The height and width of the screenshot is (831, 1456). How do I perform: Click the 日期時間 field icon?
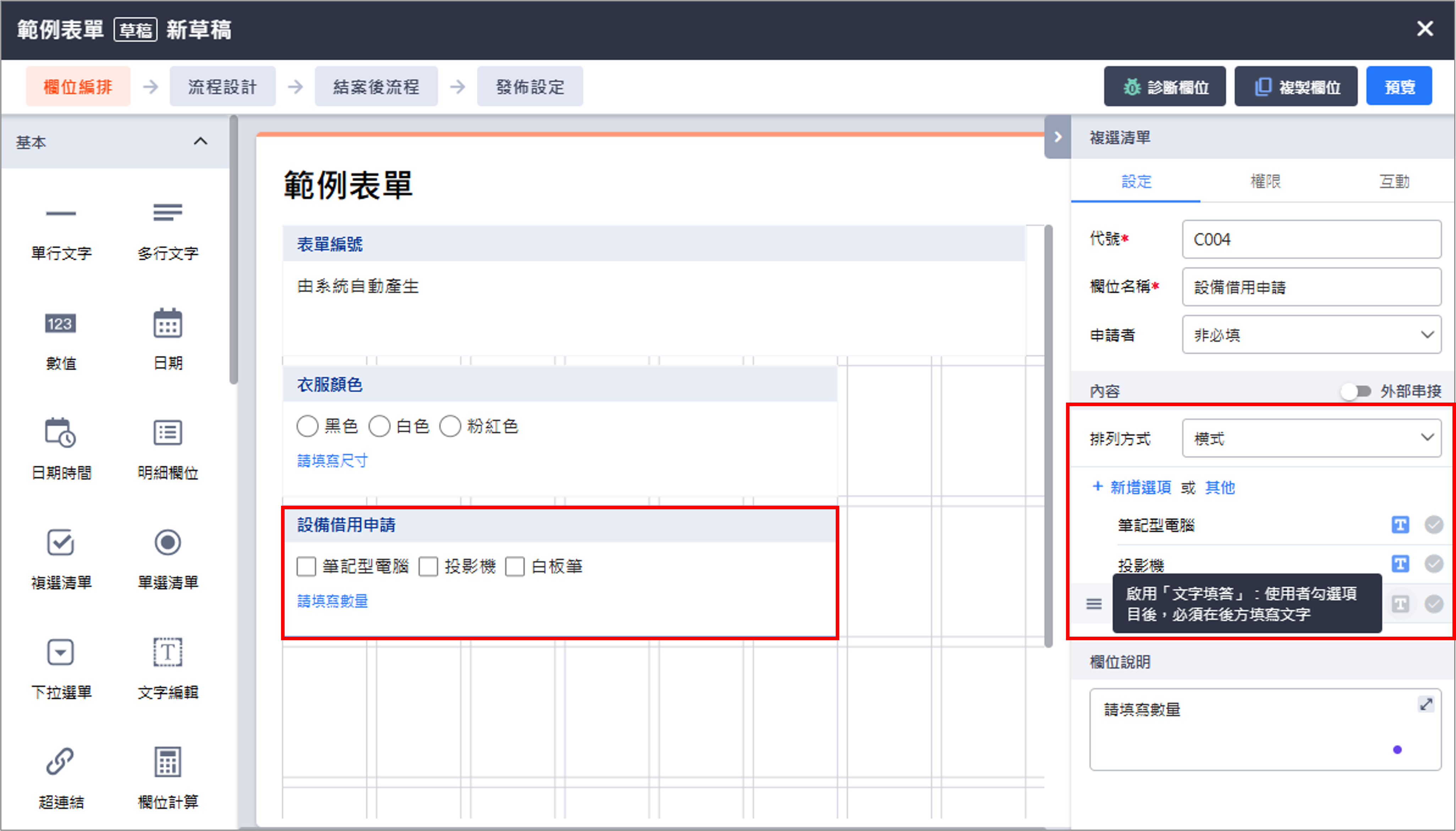pos(61,433)
